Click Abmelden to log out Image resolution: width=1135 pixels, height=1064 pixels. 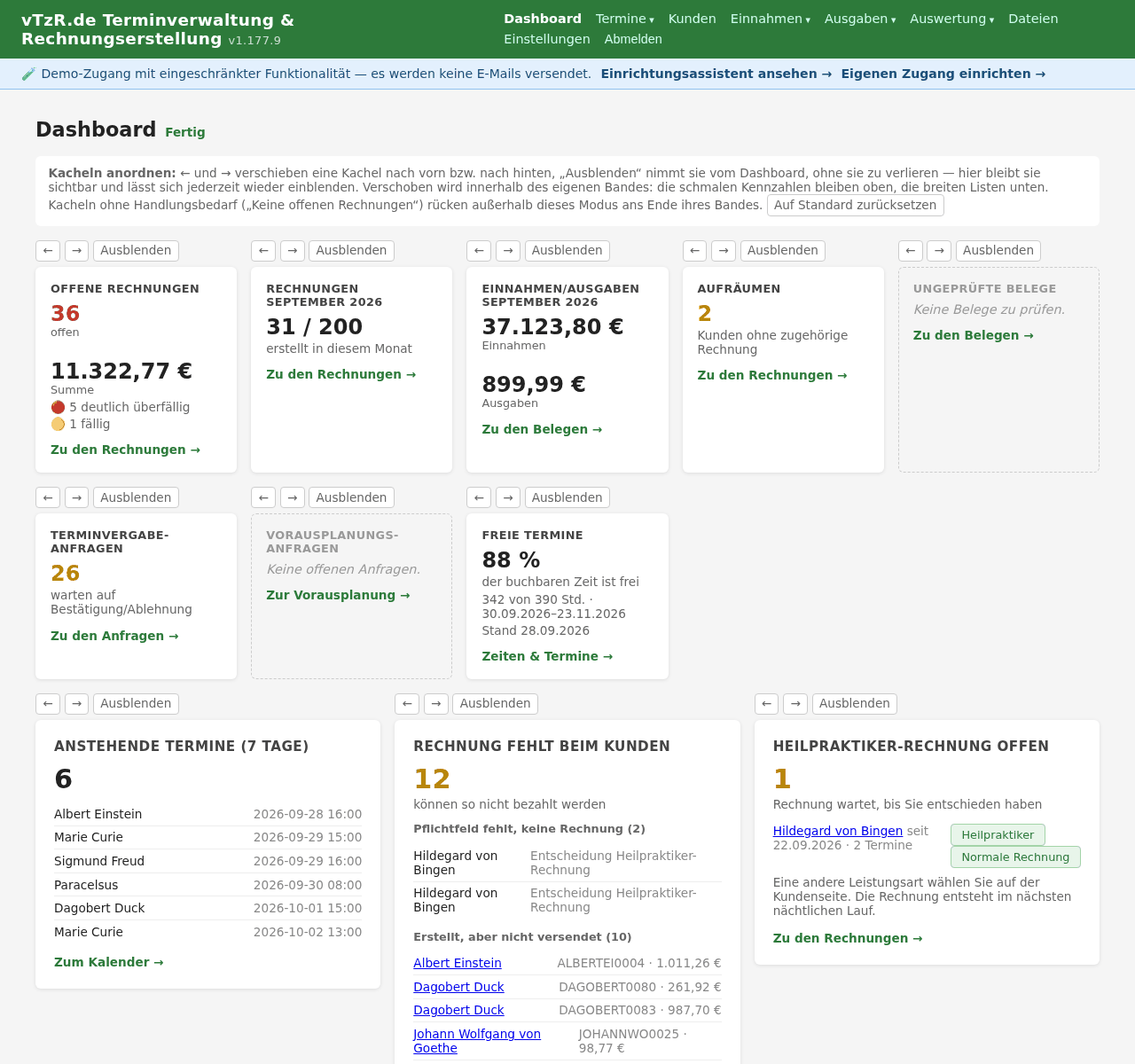(x=633, y=39)
